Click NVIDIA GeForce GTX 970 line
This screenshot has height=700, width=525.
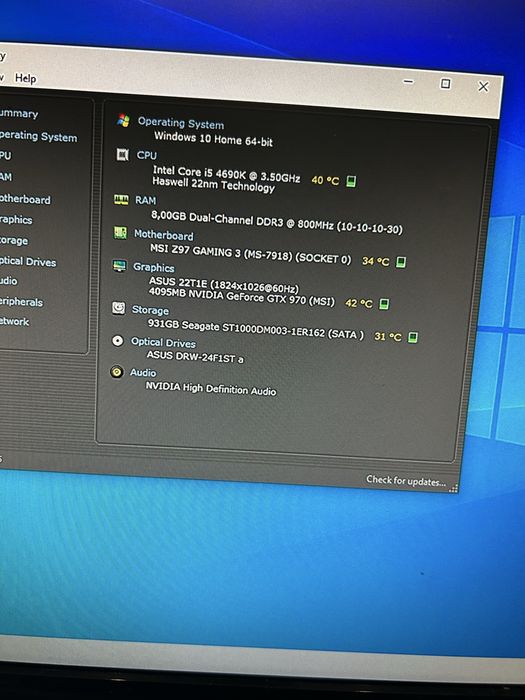242,296
